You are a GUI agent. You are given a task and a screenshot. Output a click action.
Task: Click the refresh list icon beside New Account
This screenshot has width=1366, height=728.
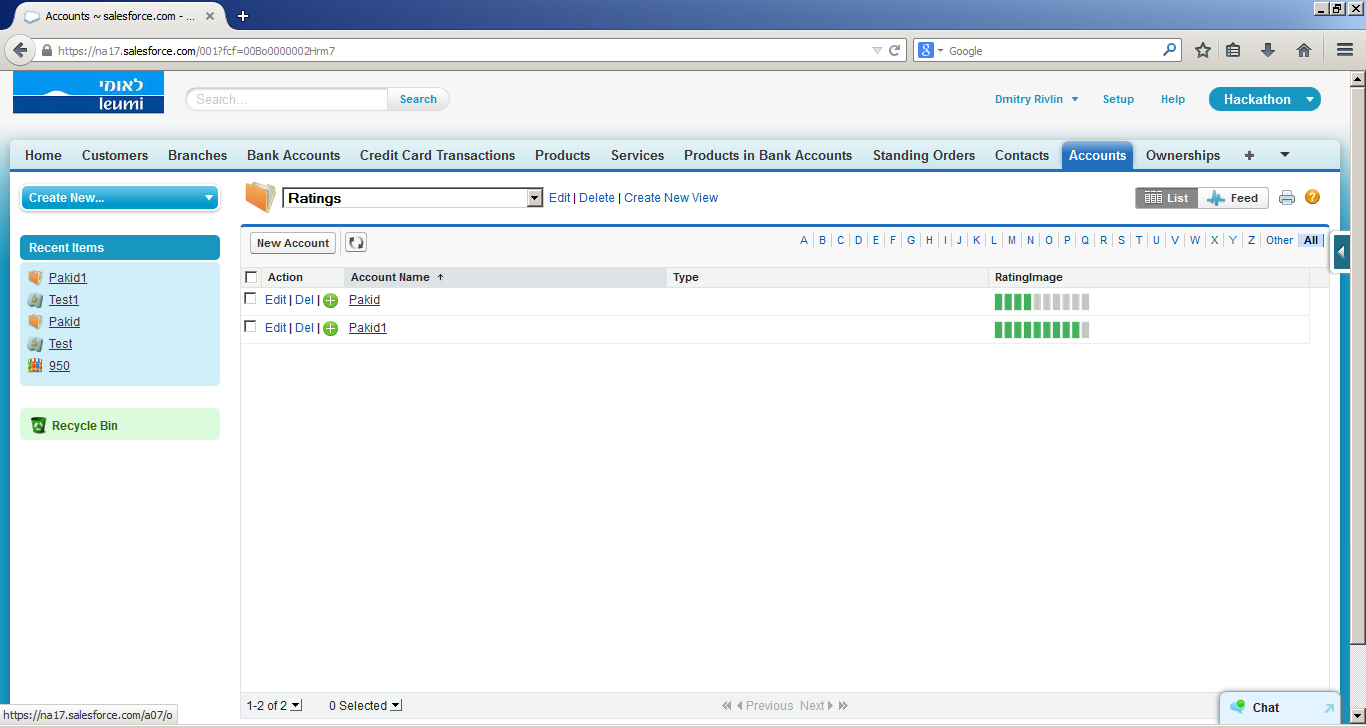click(x=356, y=243)
